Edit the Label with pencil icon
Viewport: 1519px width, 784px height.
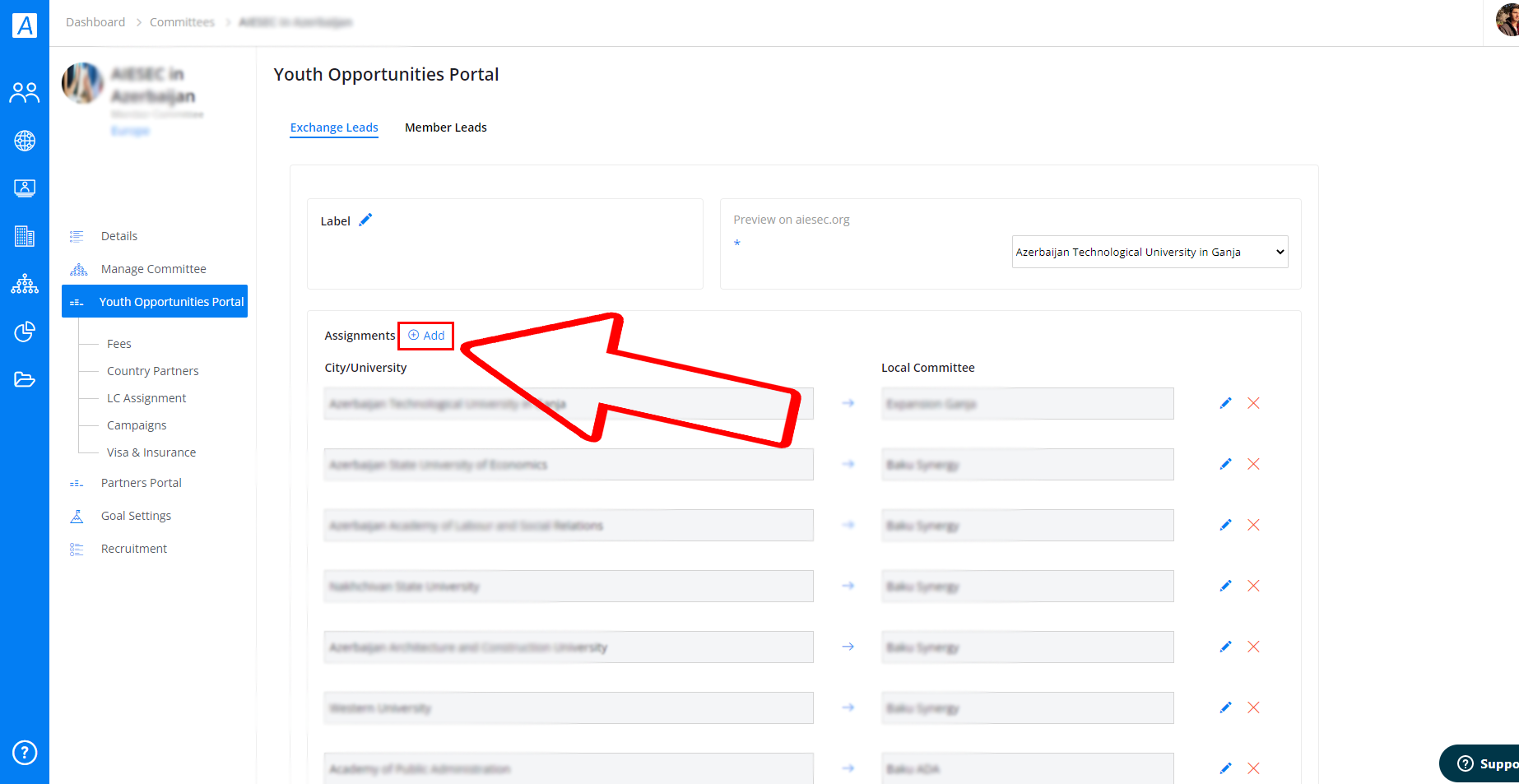365,220
